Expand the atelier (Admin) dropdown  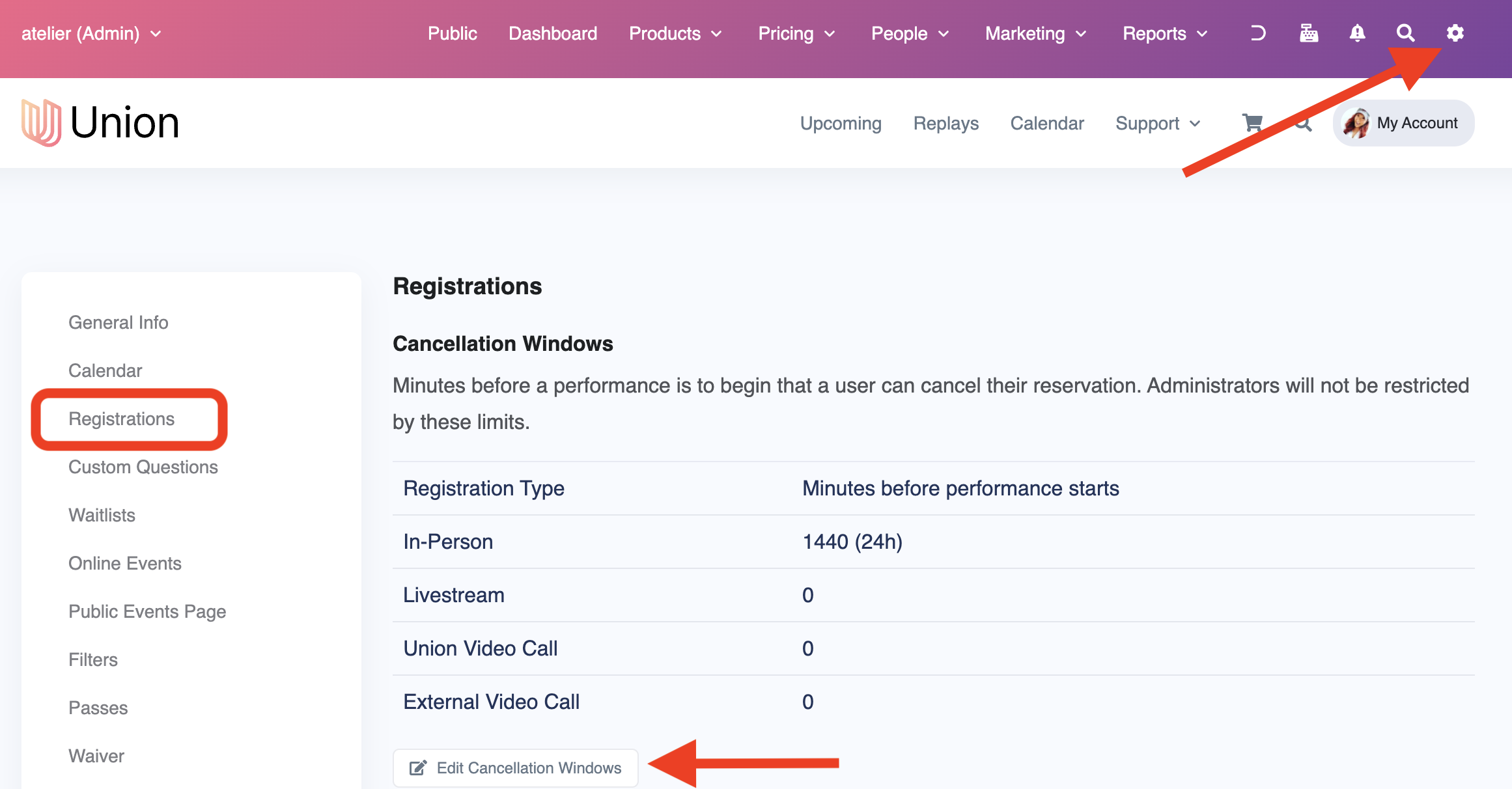point(91,33)
